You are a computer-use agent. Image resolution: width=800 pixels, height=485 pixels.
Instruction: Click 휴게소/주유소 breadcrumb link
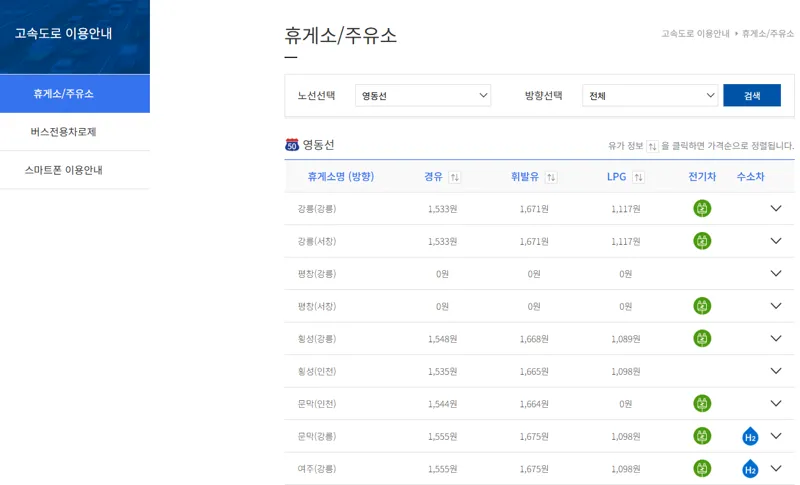(x=767, y=34)
